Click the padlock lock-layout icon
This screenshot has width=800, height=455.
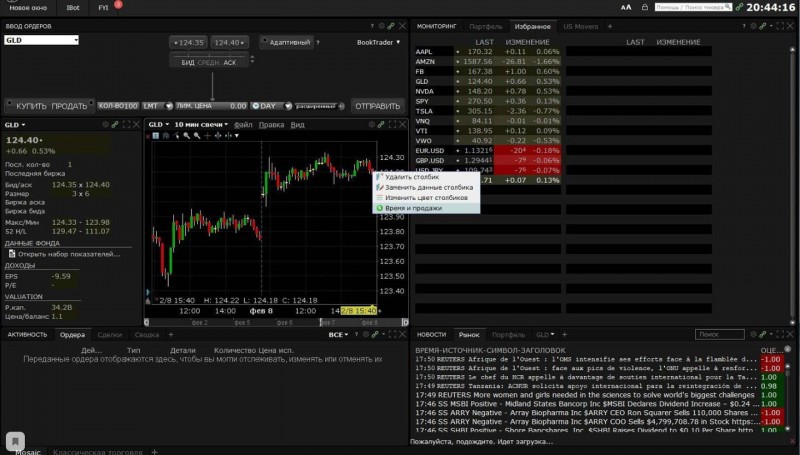coord(645,7)
